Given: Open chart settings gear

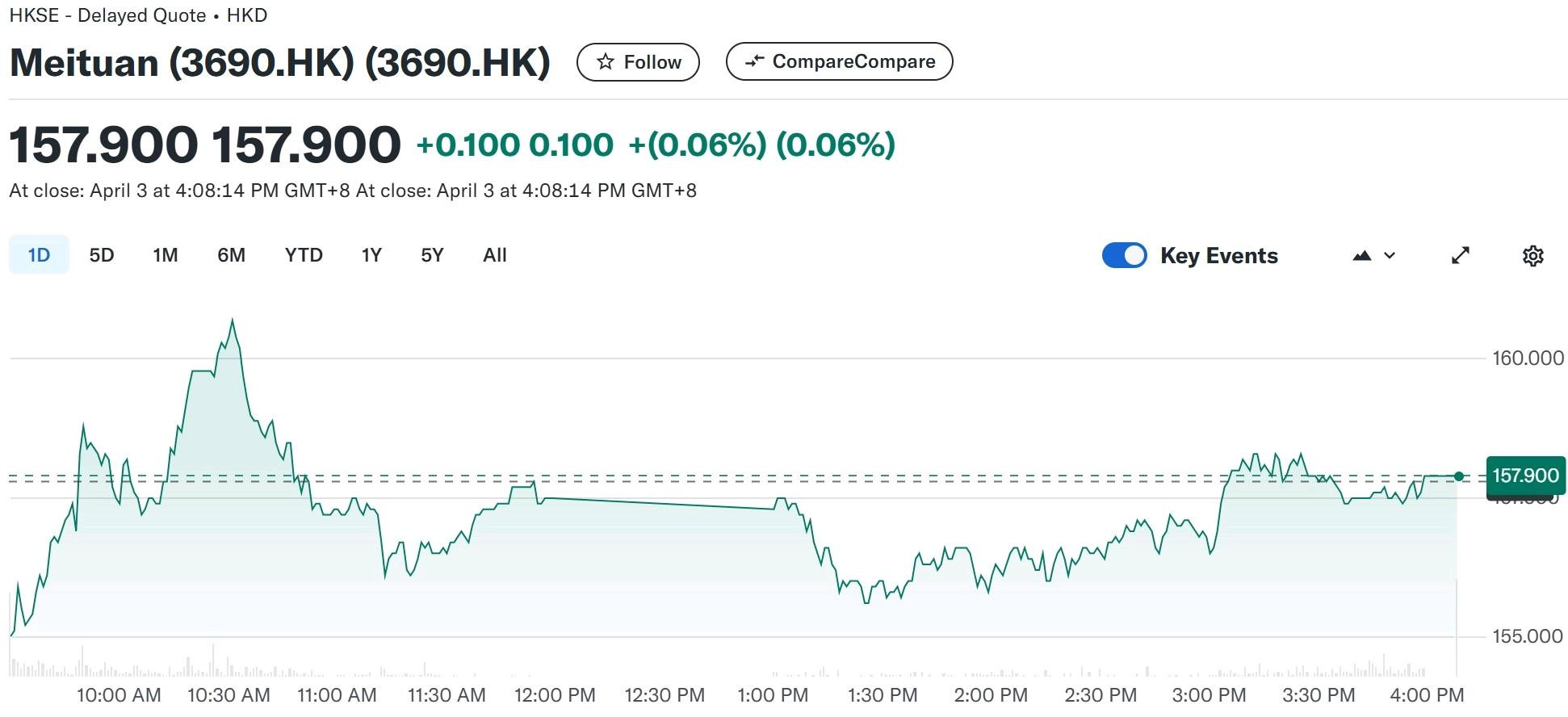Looking at the screenshot, I should coord(1532,256).
